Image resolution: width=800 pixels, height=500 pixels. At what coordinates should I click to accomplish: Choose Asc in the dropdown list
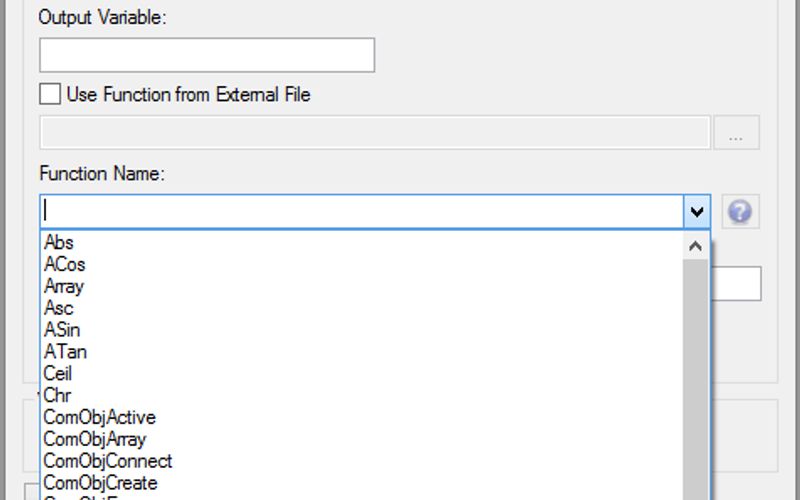[x=59, y=309]
